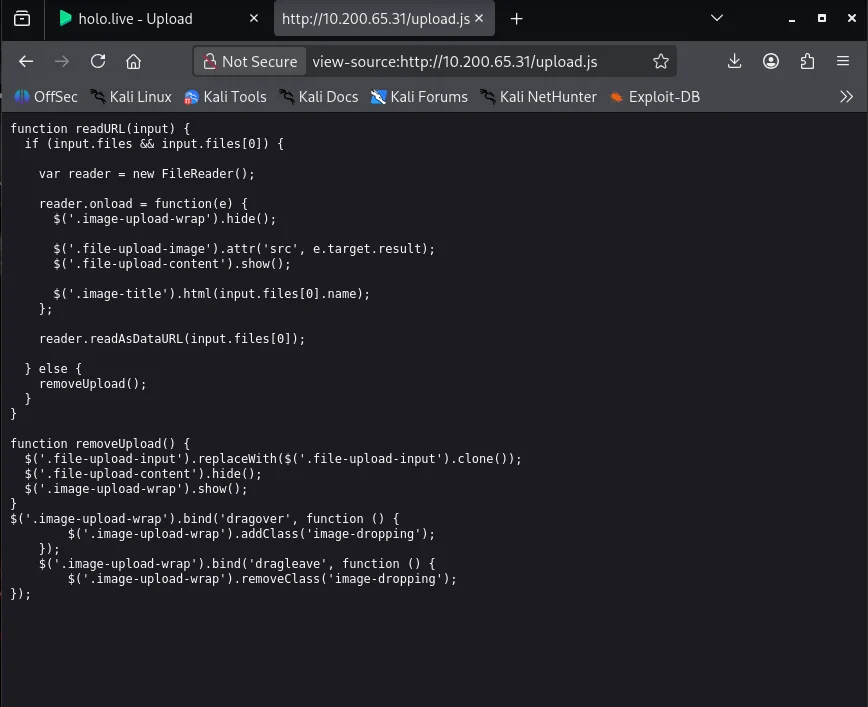The width and height of the screenshot is (868, 707).
Task: Open the Exploit-DB bookmark
Action: point(655,97)
